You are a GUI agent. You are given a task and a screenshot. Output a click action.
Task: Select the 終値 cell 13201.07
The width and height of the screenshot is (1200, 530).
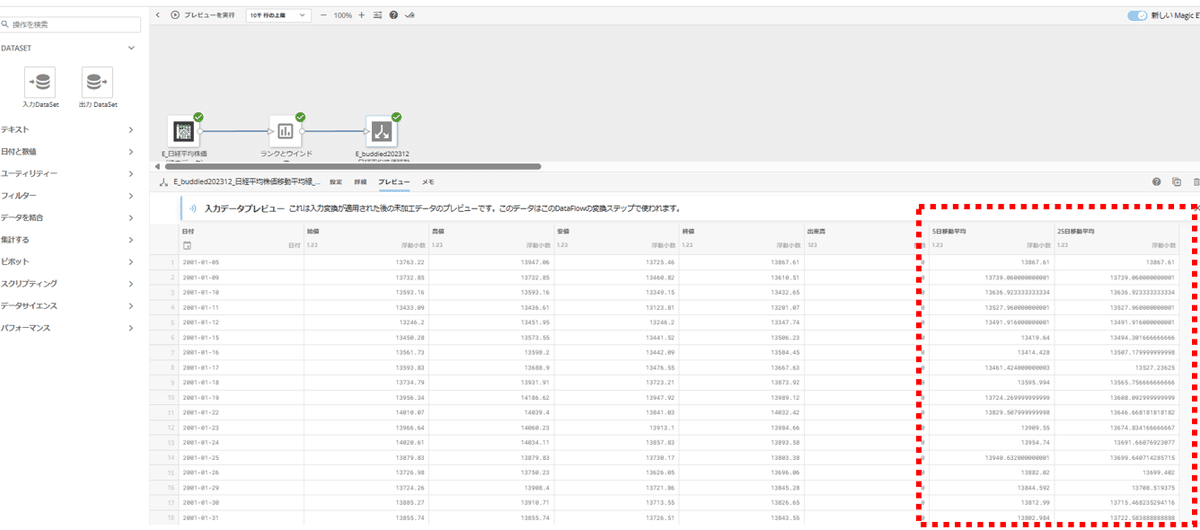click(x=741, y=307)
